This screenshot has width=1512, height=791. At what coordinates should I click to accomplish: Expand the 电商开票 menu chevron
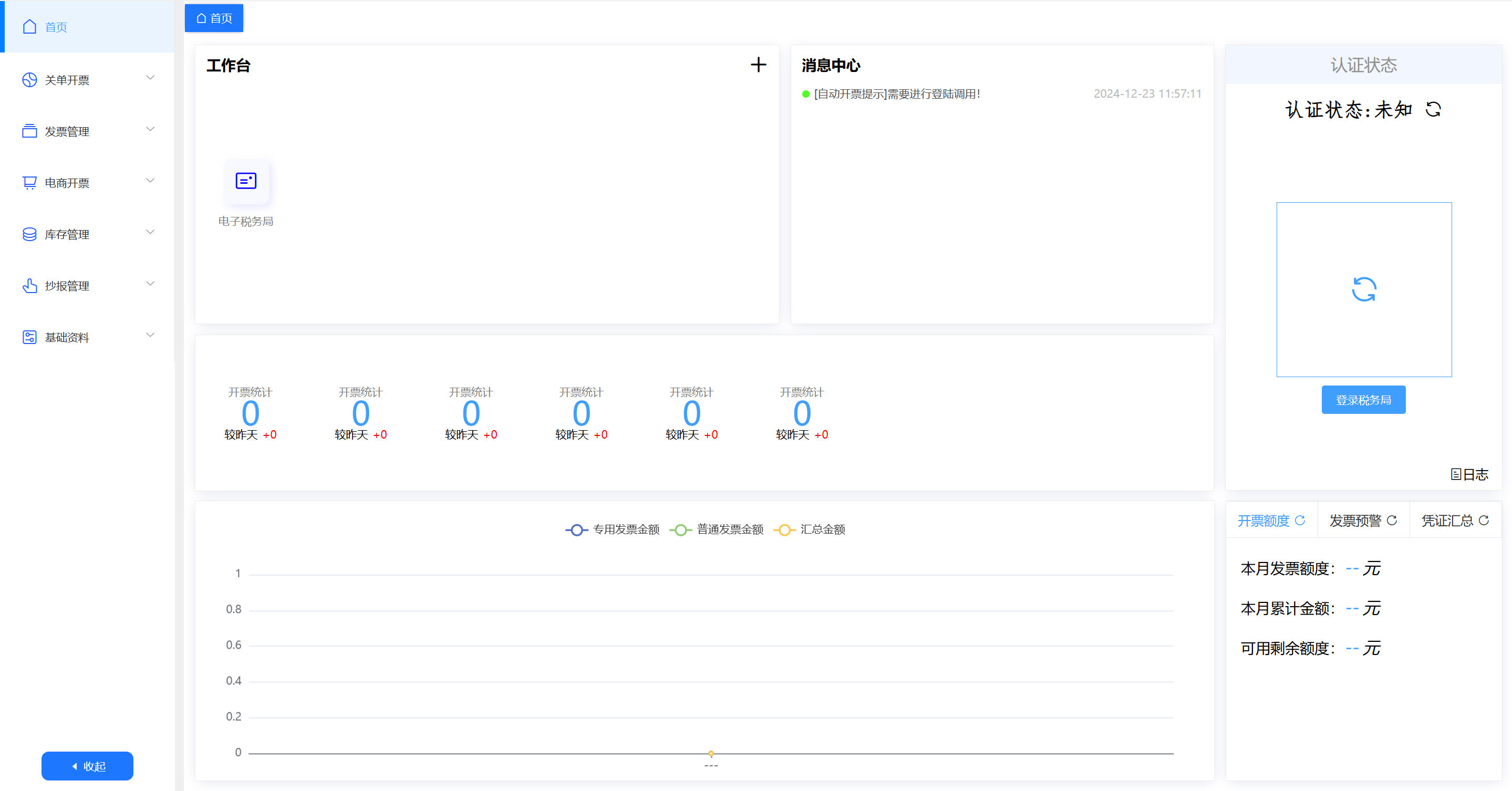coord(150,181)
